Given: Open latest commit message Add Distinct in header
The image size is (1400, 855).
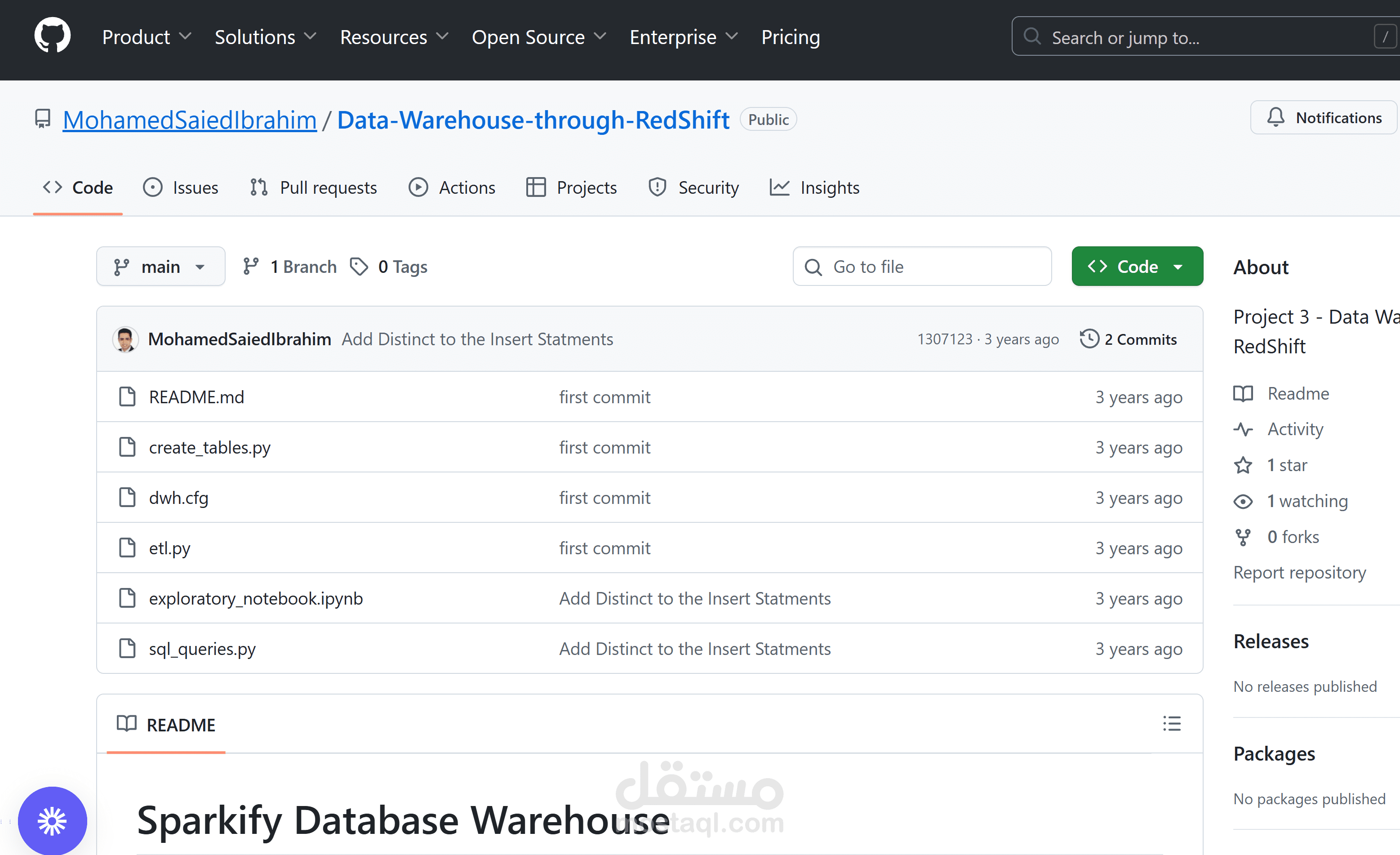Looking at the screenshot, I should click(477, 339).
